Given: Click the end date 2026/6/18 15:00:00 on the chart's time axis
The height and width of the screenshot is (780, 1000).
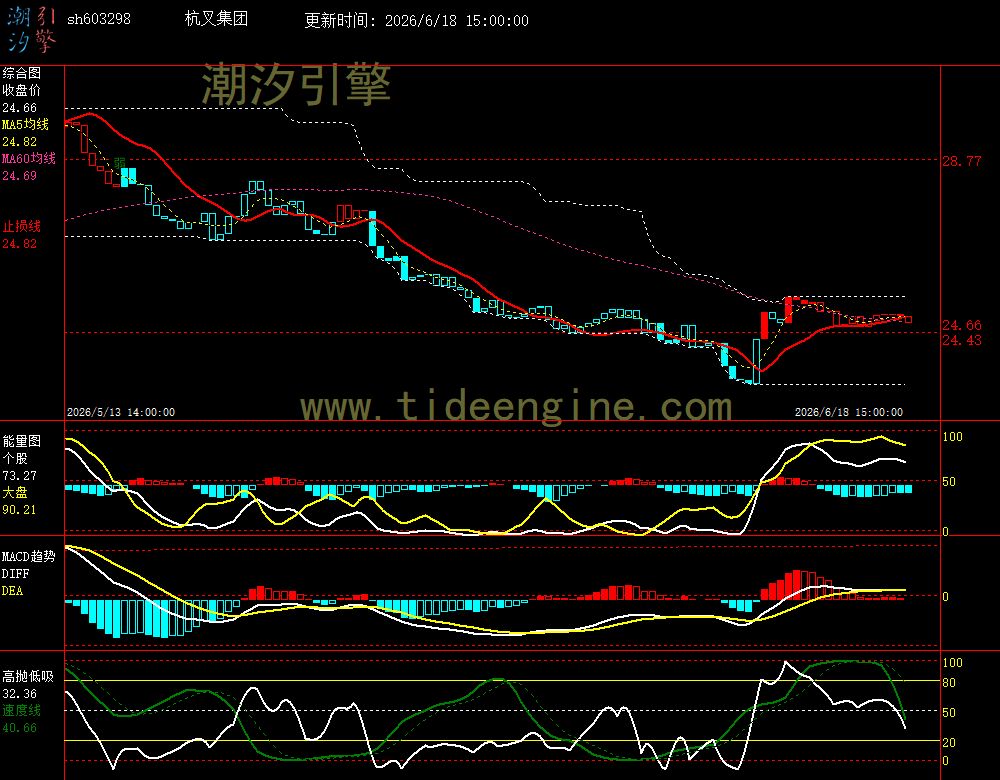Looking at the screenshot, I should tap(849, 412).
